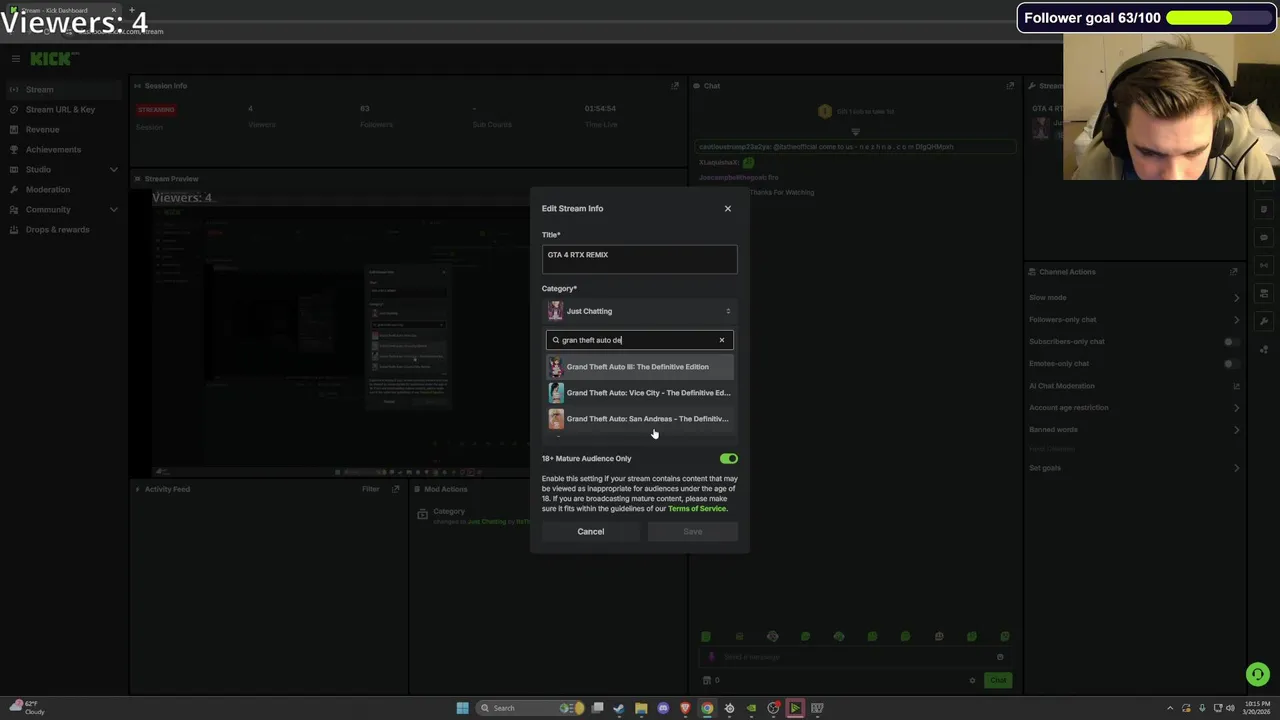The height and width of the screenshot is (720, 1280).
Task: Select Grand Theft Auto: San Andreas Definitive Edition
Action: click(x=639, y=419)
